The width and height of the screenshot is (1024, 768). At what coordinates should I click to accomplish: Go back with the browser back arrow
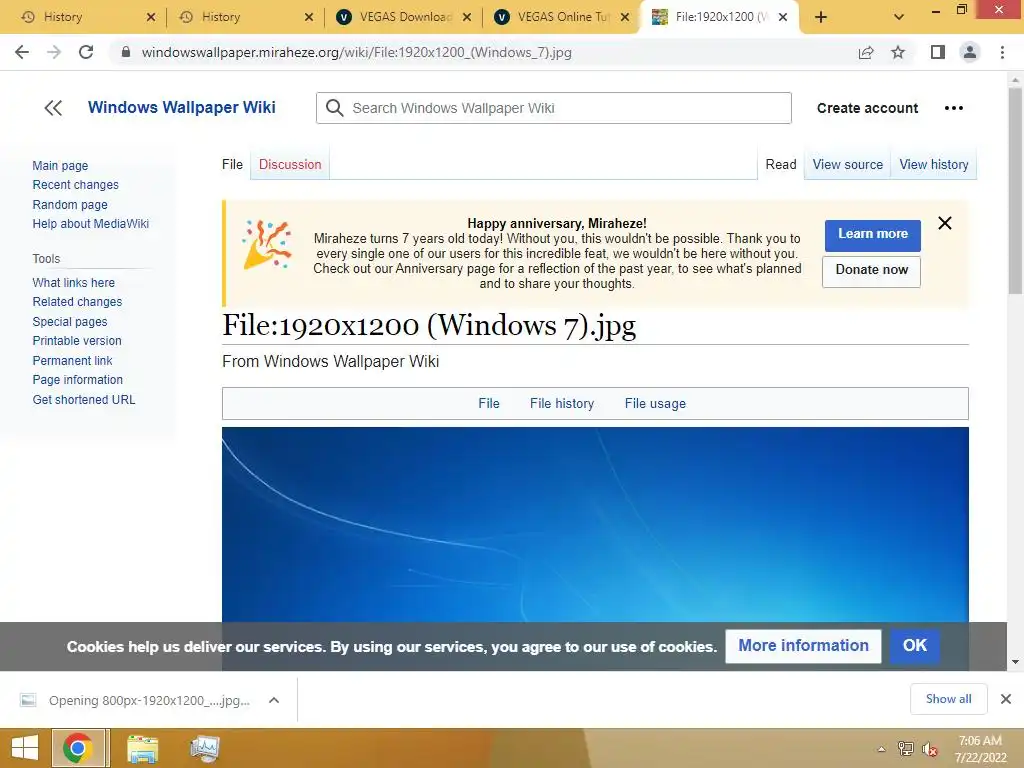point(22,52)
